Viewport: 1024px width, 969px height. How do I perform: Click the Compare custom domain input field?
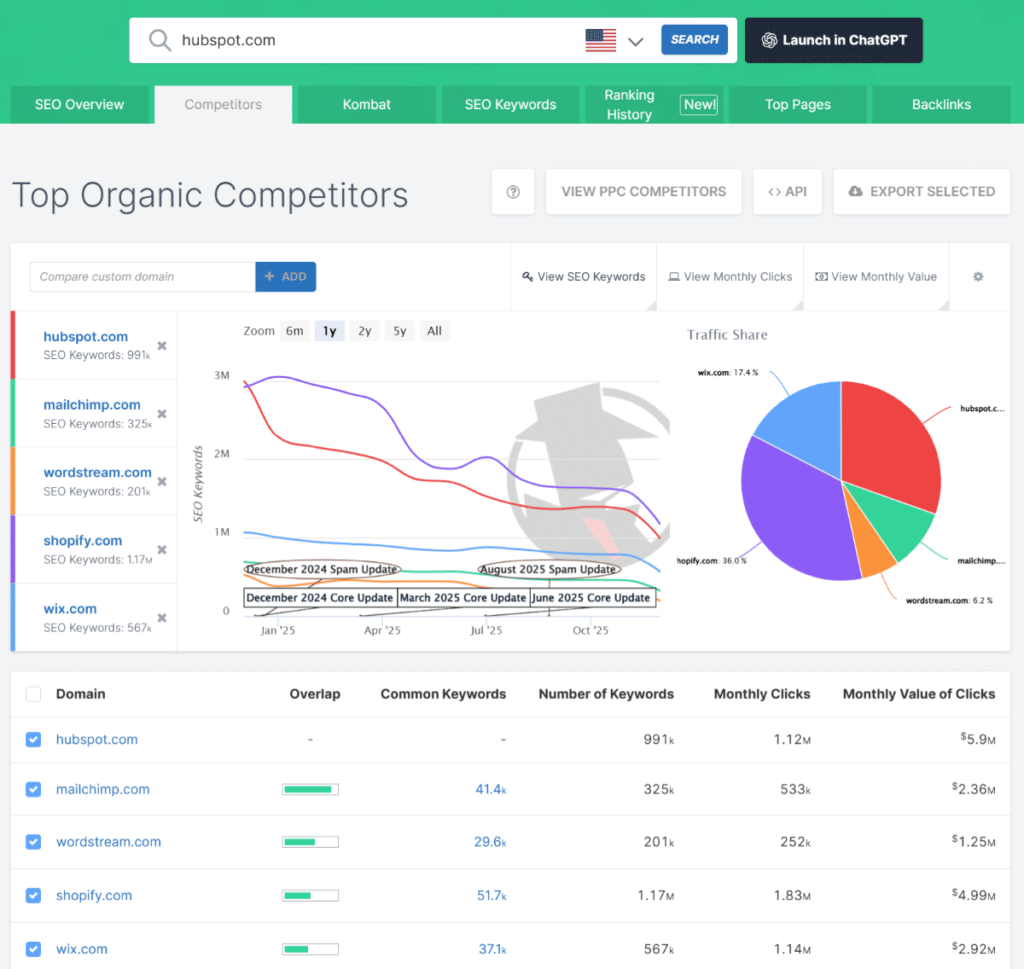[140, 276]
